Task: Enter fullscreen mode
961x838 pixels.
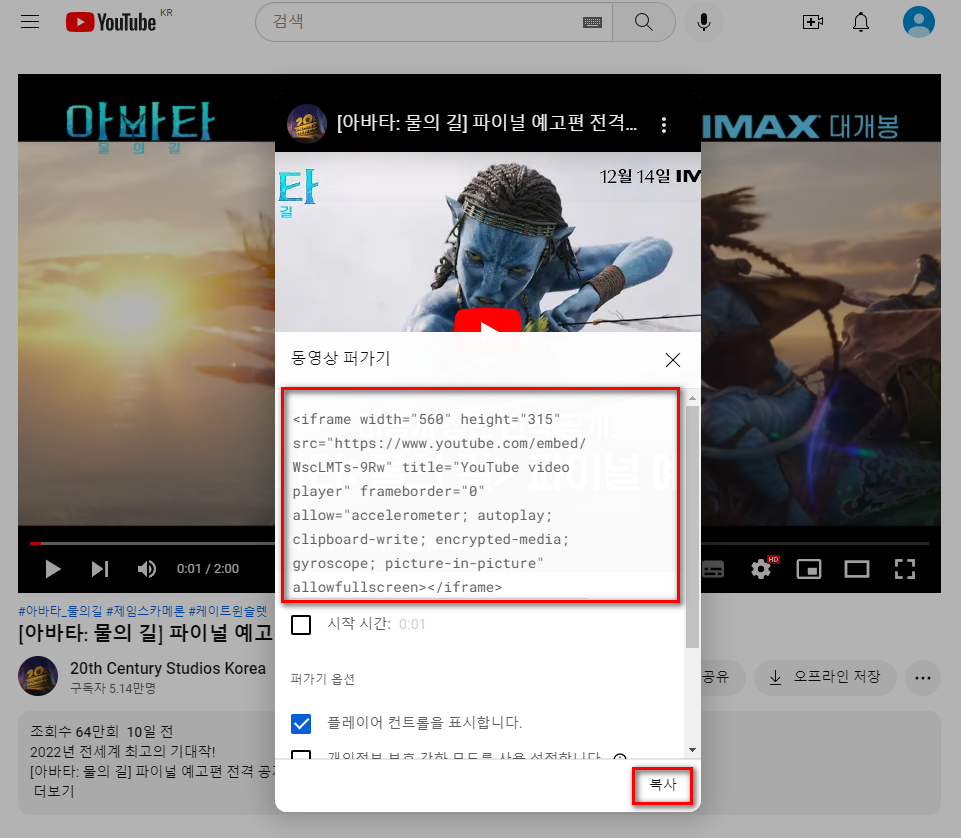Action: [905, 569]
